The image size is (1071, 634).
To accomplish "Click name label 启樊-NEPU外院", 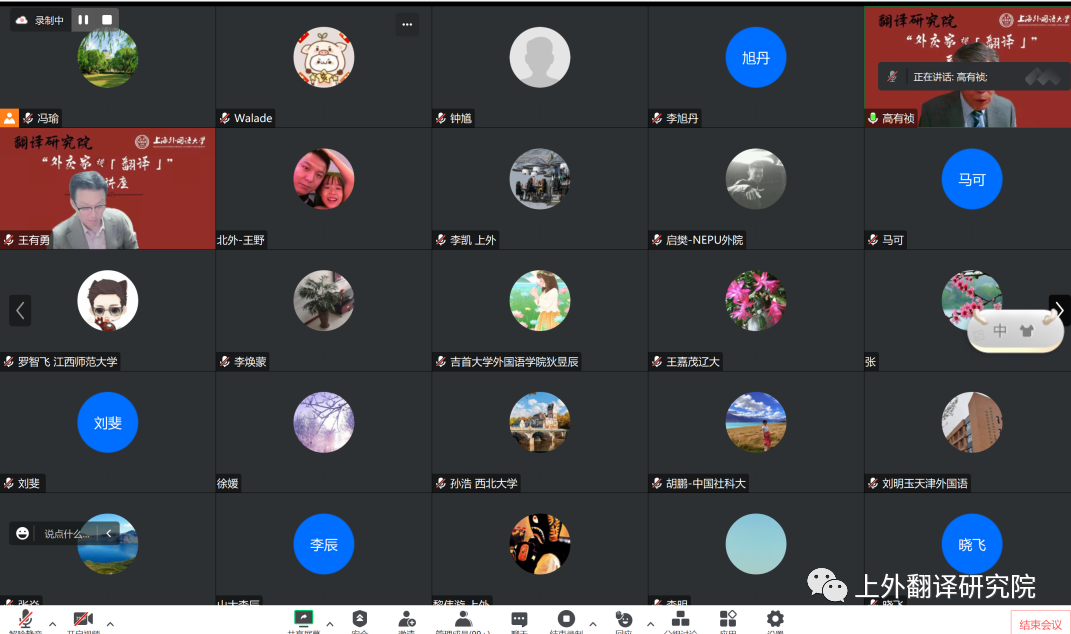I will click(x=704, y=240).
